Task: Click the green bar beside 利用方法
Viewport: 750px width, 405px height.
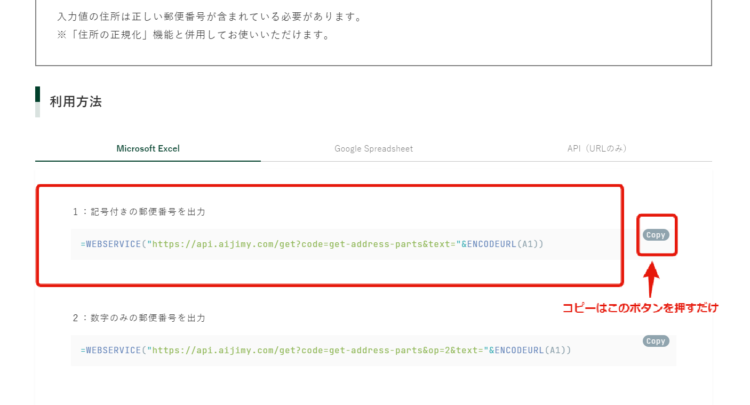Action: (x=38, y=101)
